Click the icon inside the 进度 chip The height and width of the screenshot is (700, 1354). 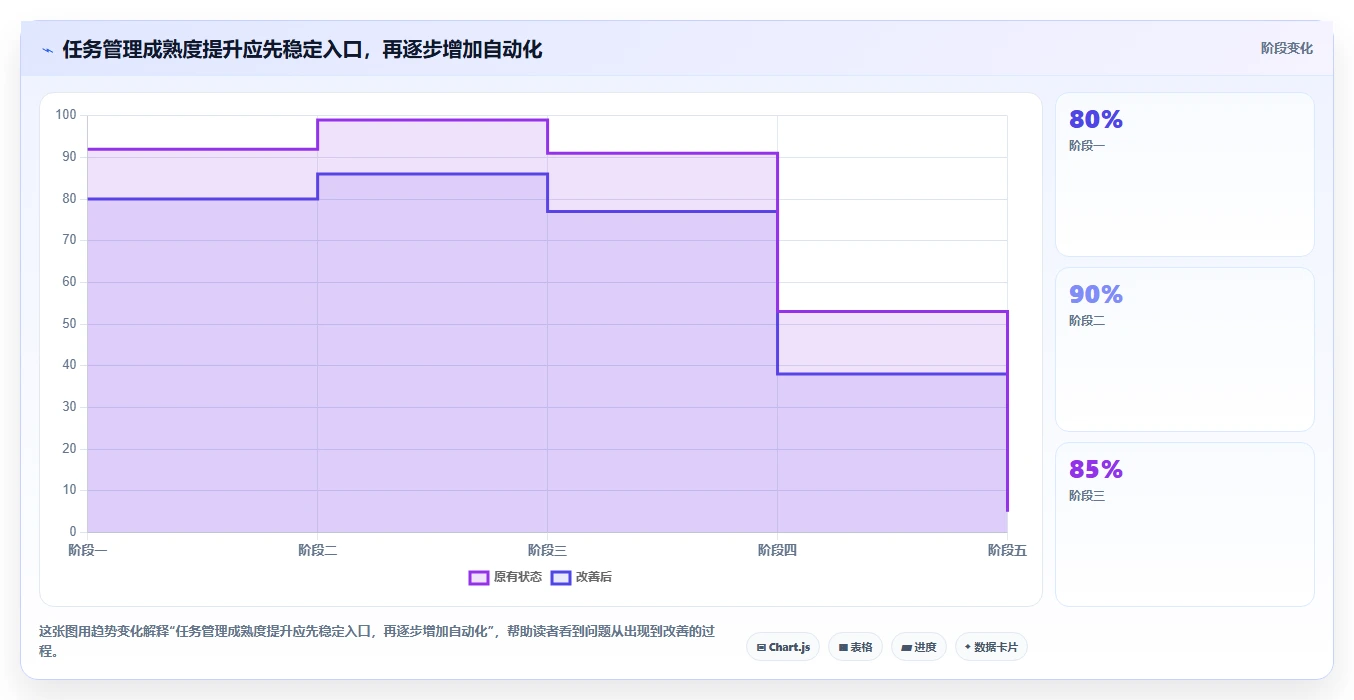pos(906,648)
